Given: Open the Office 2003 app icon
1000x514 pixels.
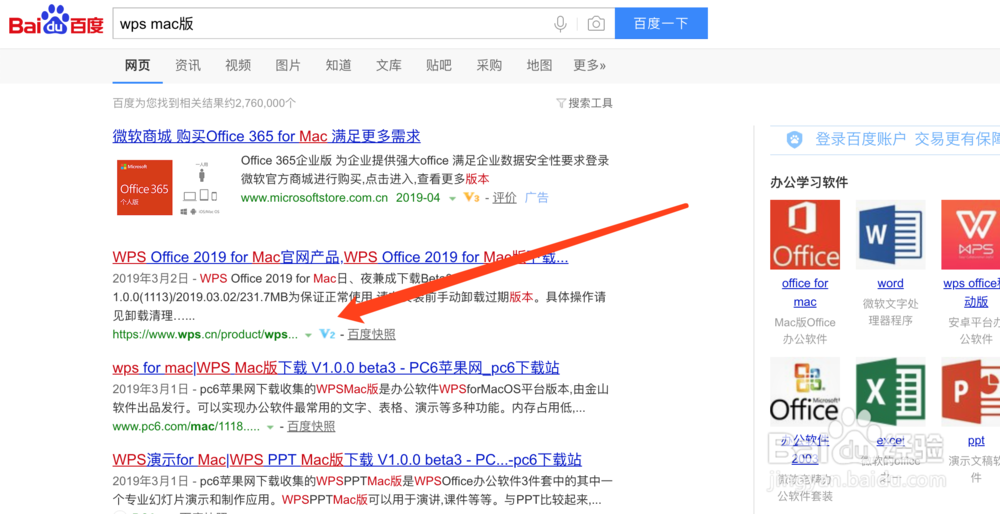Looking at the screenshot, I should (805, 392).
